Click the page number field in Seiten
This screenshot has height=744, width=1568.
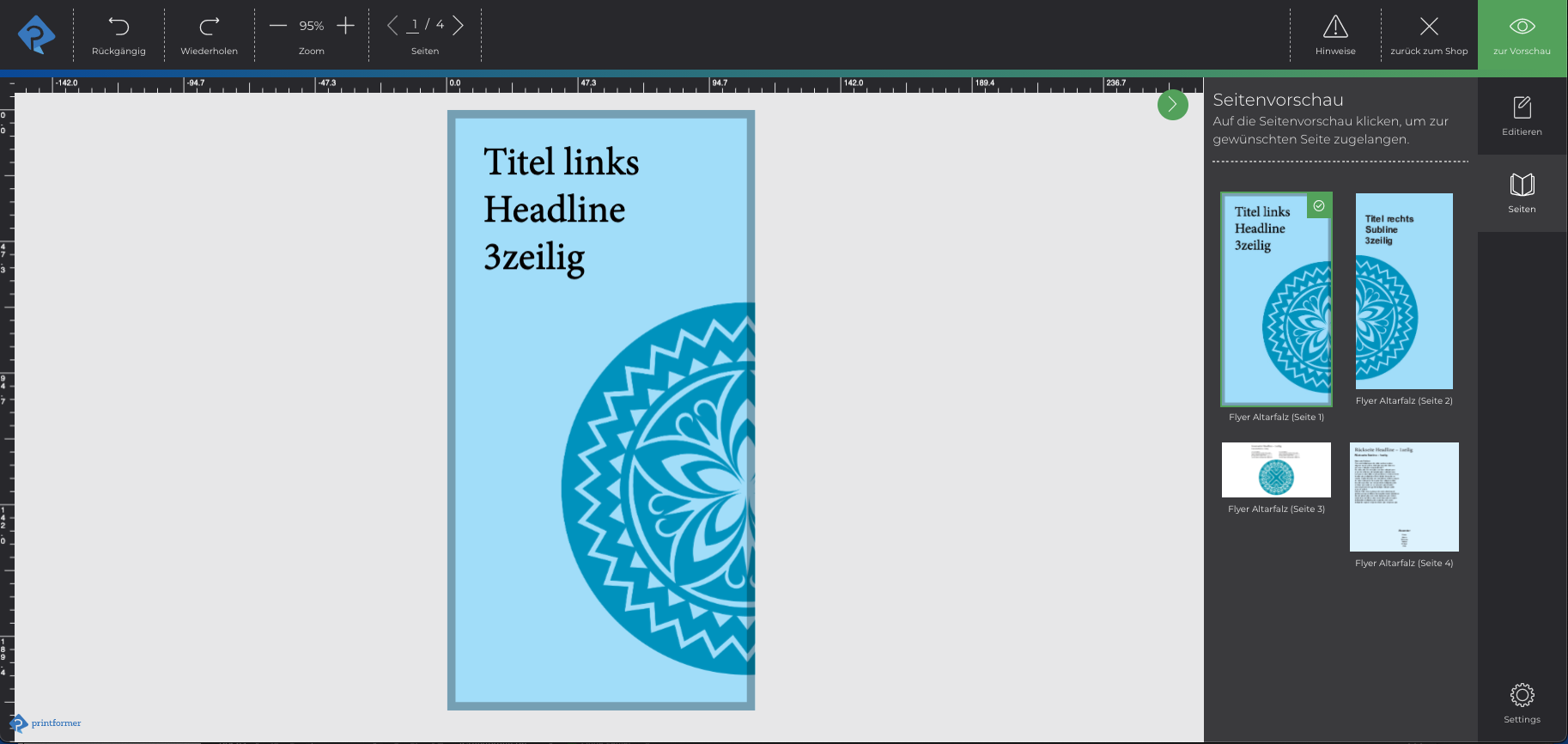414,25
